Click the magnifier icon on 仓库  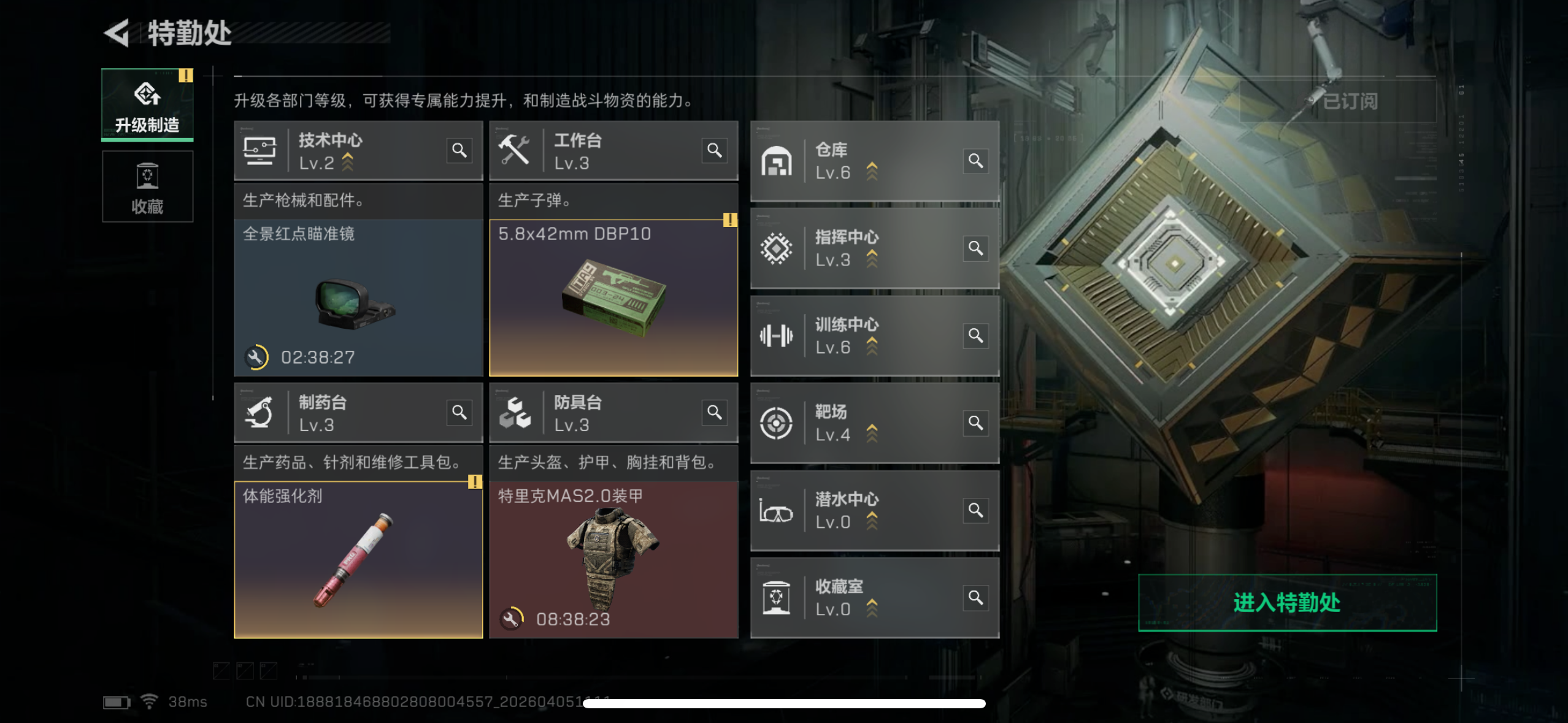pyautogui.click(x=976, y=161)
